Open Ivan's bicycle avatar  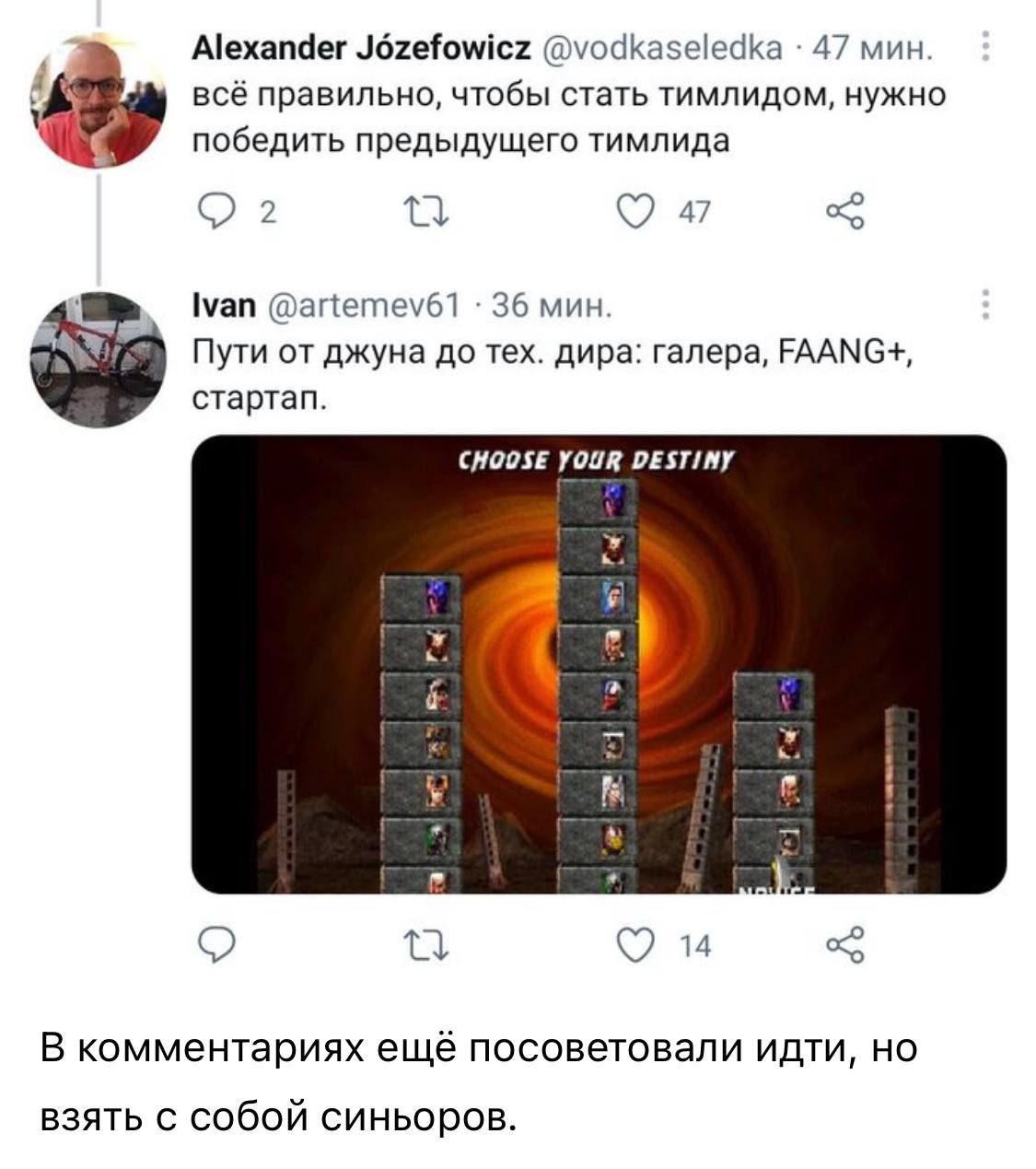point(98,358)
